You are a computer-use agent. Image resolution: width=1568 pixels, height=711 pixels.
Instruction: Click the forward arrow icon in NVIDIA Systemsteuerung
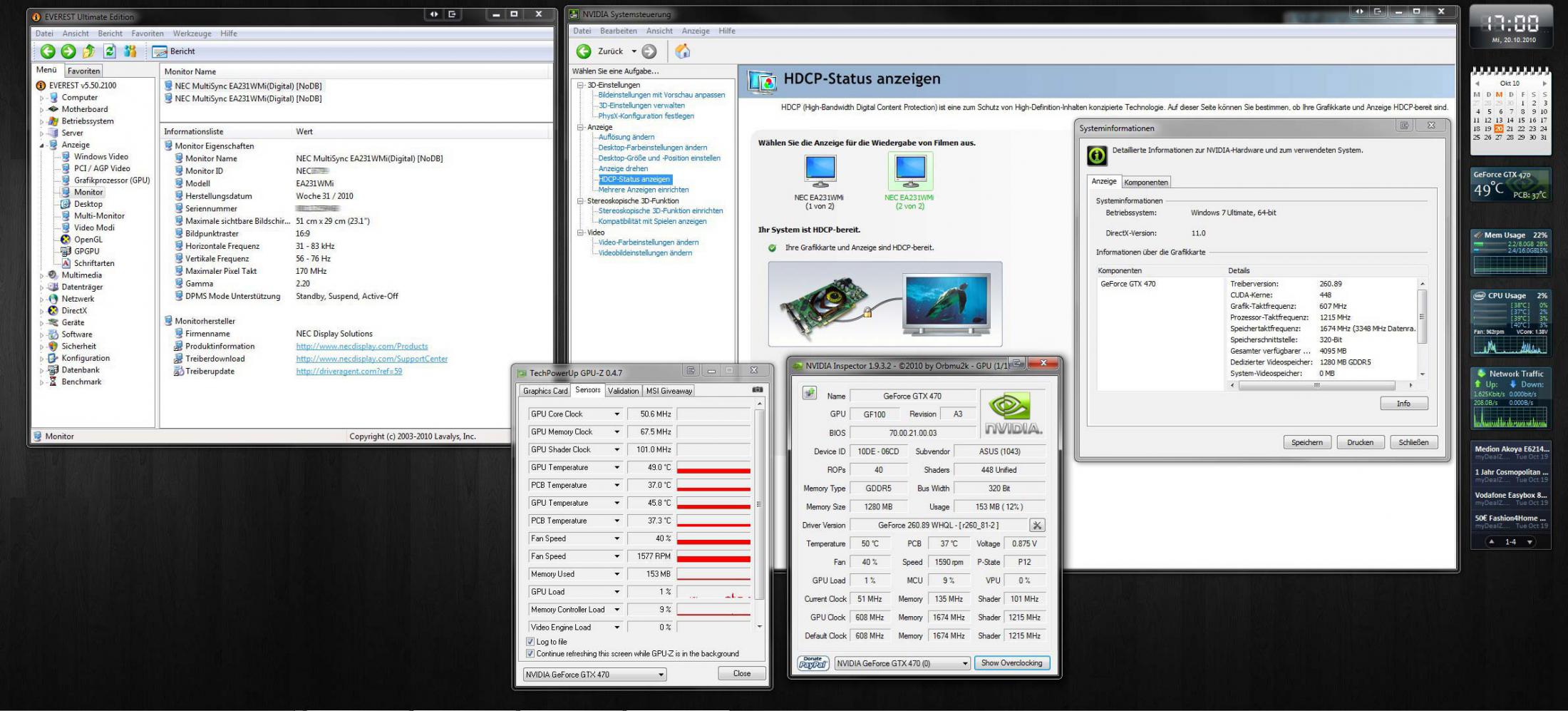[649, 51]
